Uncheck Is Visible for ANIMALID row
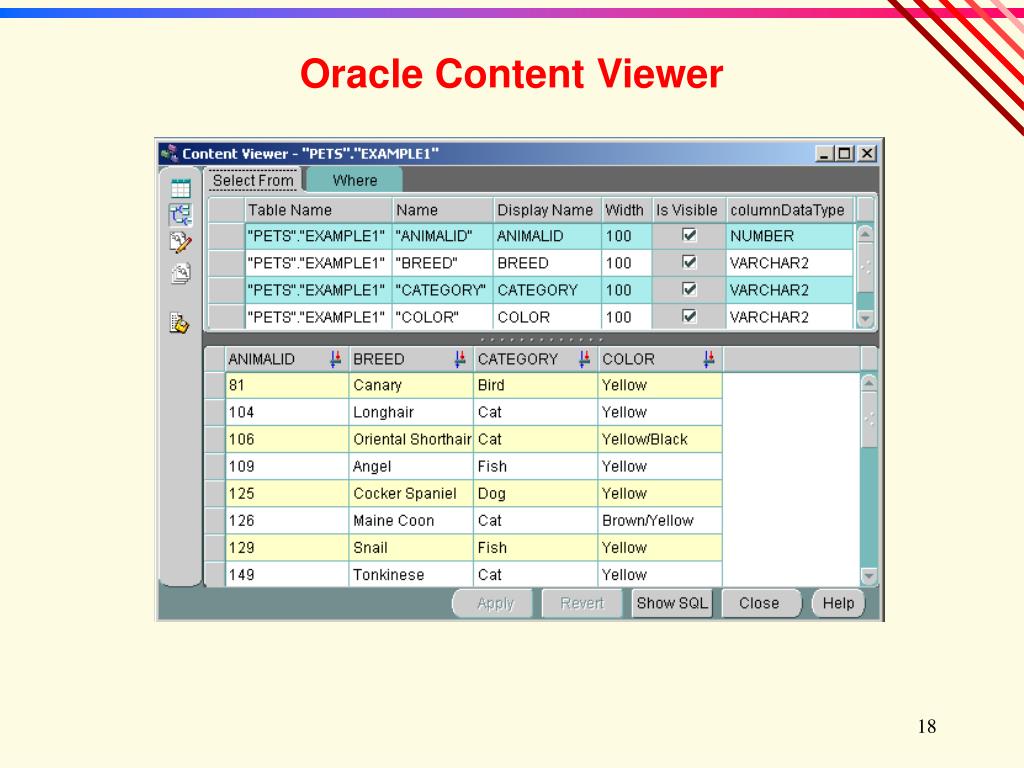Viewport: 1024px width, 768px height. coord(688,236)
